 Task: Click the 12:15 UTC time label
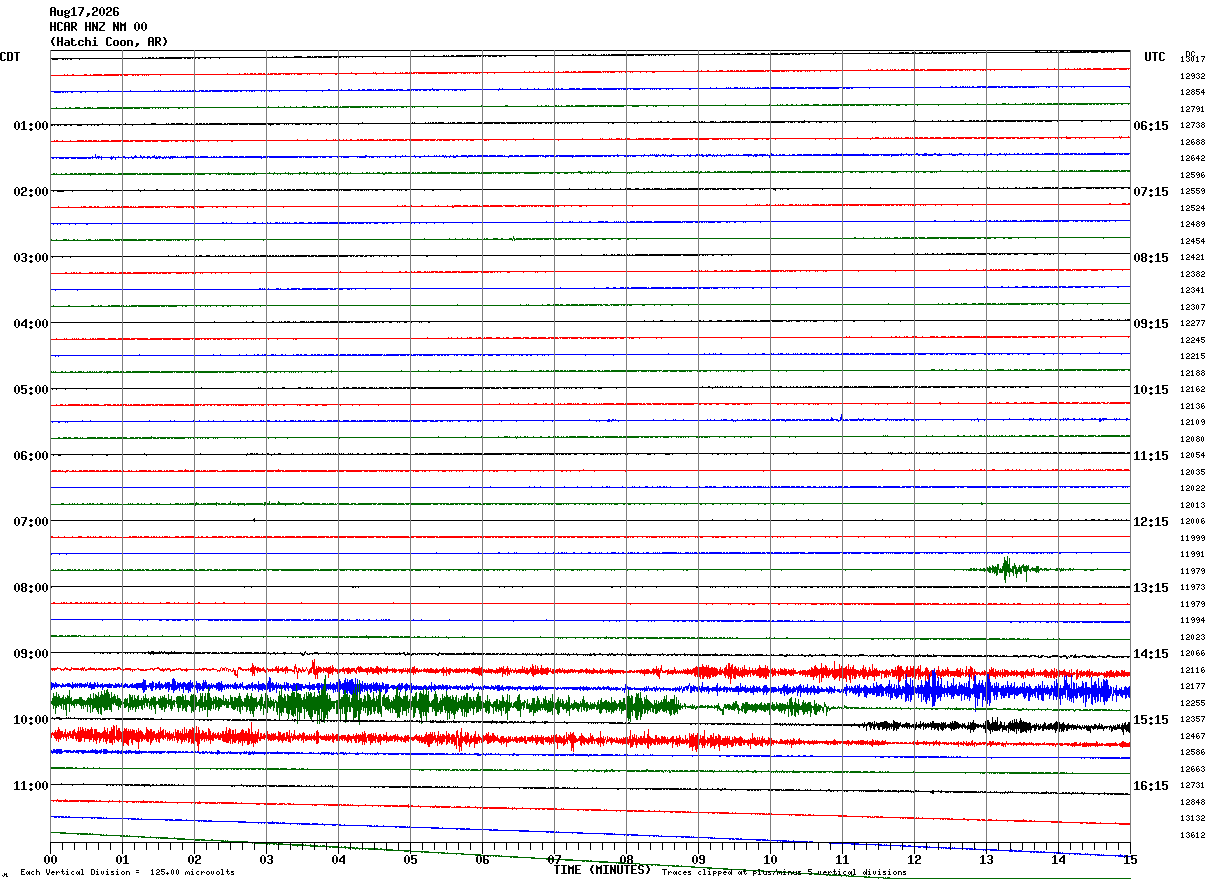click(1151, 522)
